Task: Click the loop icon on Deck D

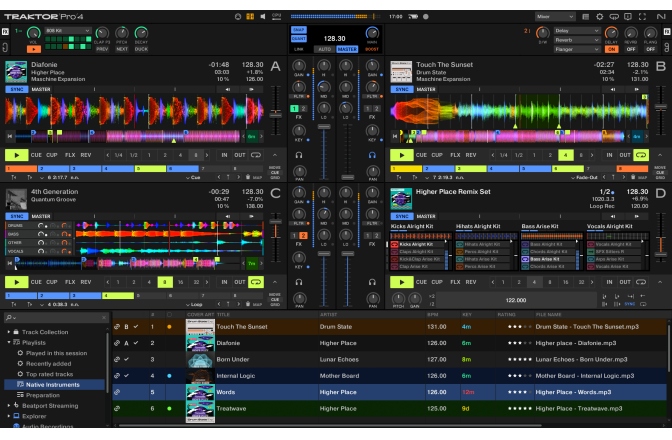Action: (x=641, y=282)
